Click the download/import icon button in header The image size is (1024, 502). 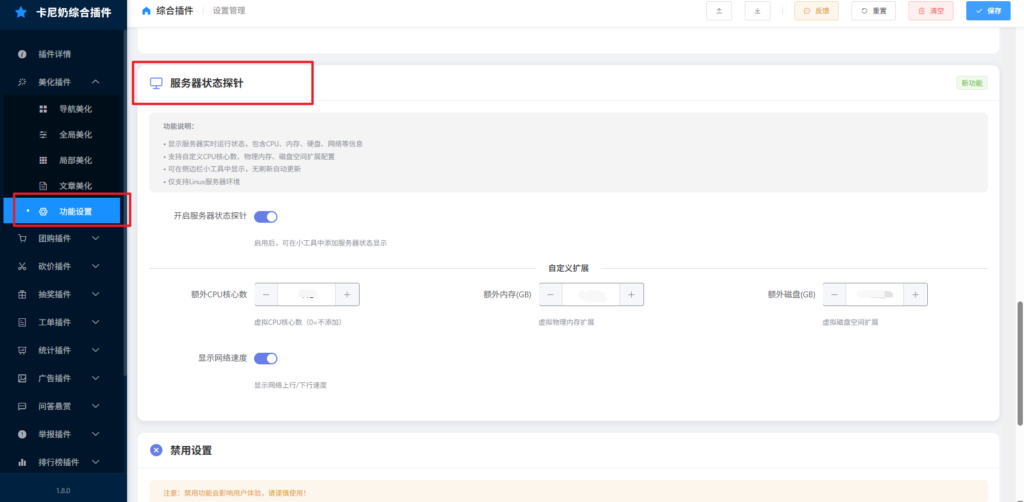(x=757, y=11)
